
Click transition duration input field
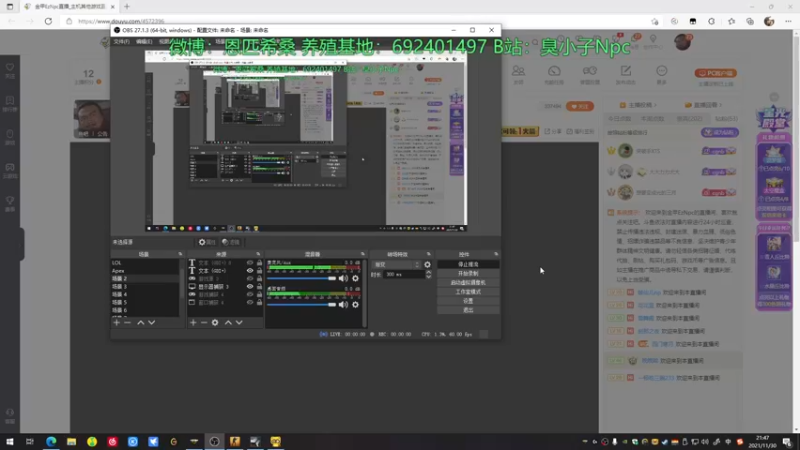pyautogui.click(x=404, y=274)
